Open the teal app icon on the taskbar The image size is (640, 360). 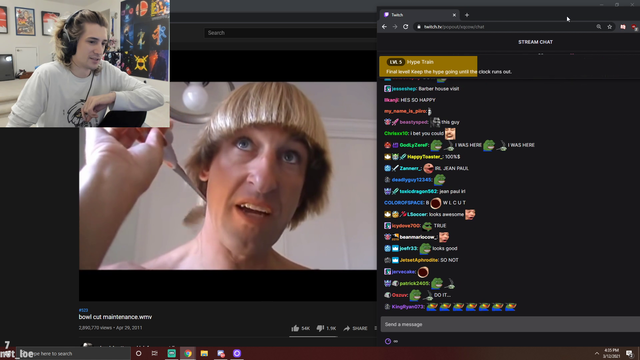171,353
